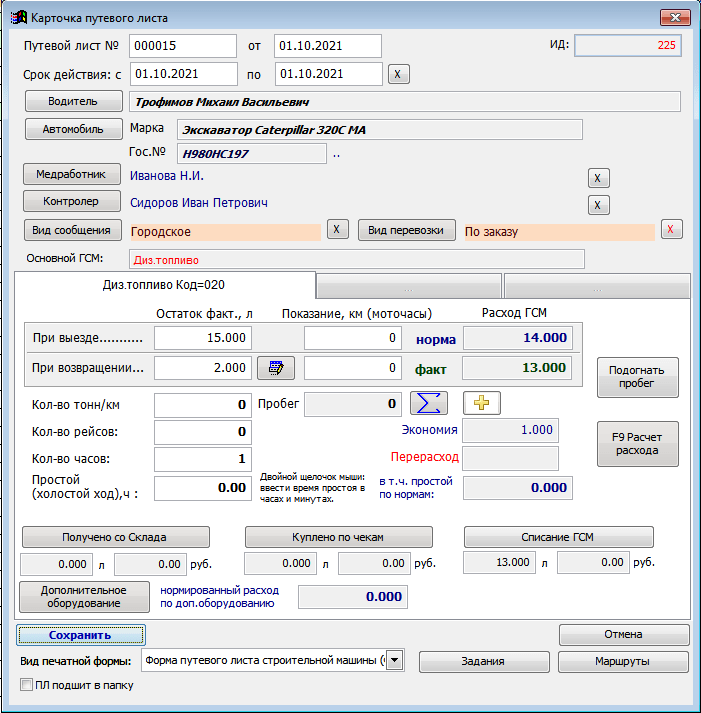Open the Медработник selection button
This screenshot has width=701, height=713.
72,174
